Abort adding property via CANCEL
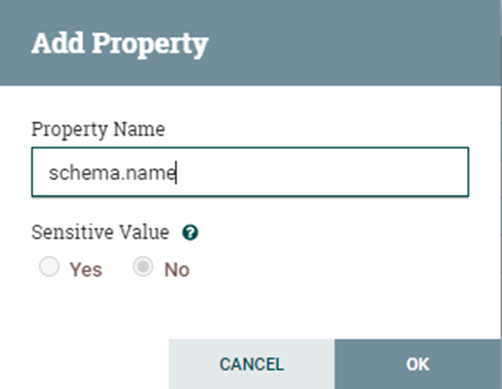Viewport: 502px width, 389px height. [252, 364]
